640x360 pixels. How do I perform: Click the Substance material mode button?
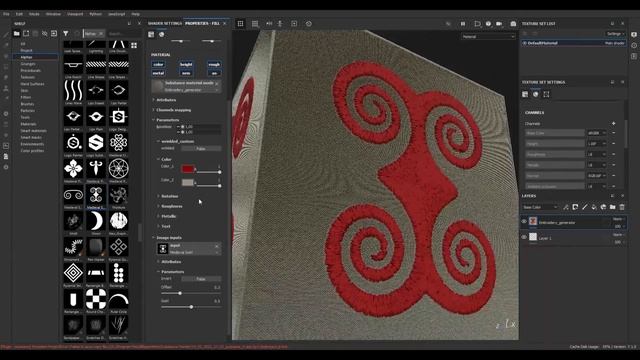tap(187, 86)
